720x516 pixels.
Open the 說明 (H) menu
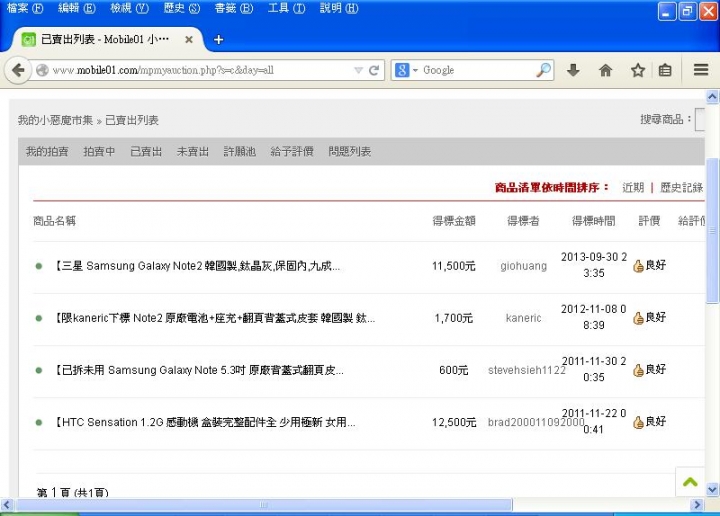(x=339, y=8)
